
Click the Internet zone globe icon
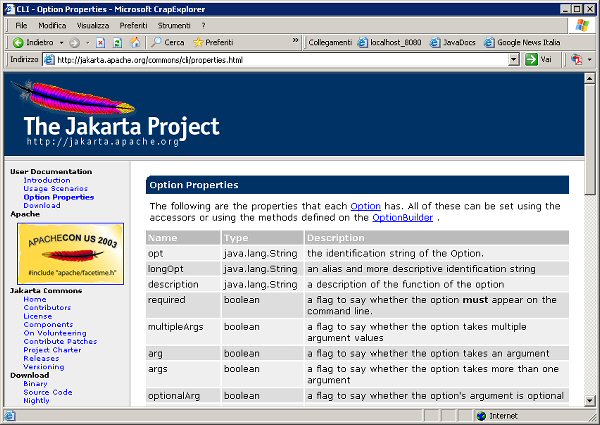(x=481, y=416)
